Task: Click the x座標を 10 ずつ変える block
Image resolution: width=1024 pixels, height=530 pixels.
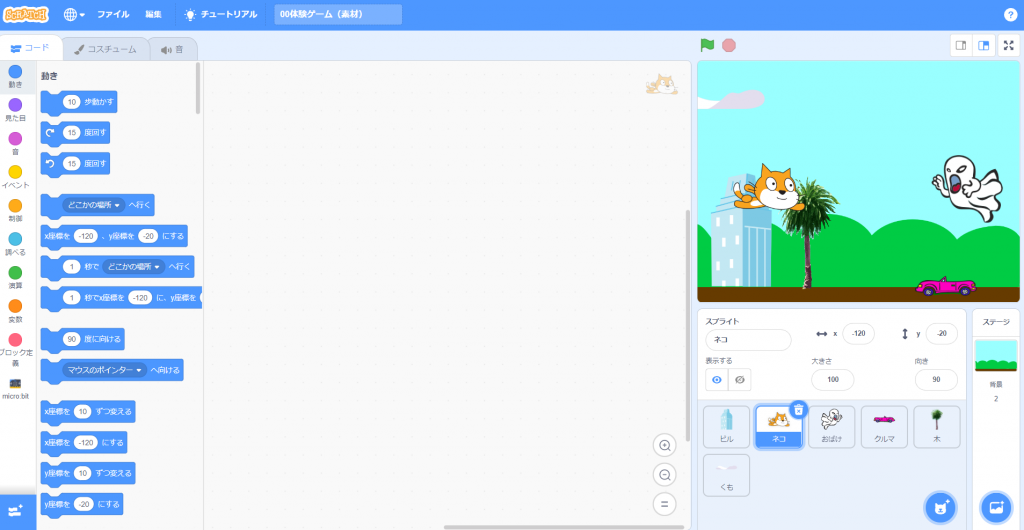Action: click(88, 412)
